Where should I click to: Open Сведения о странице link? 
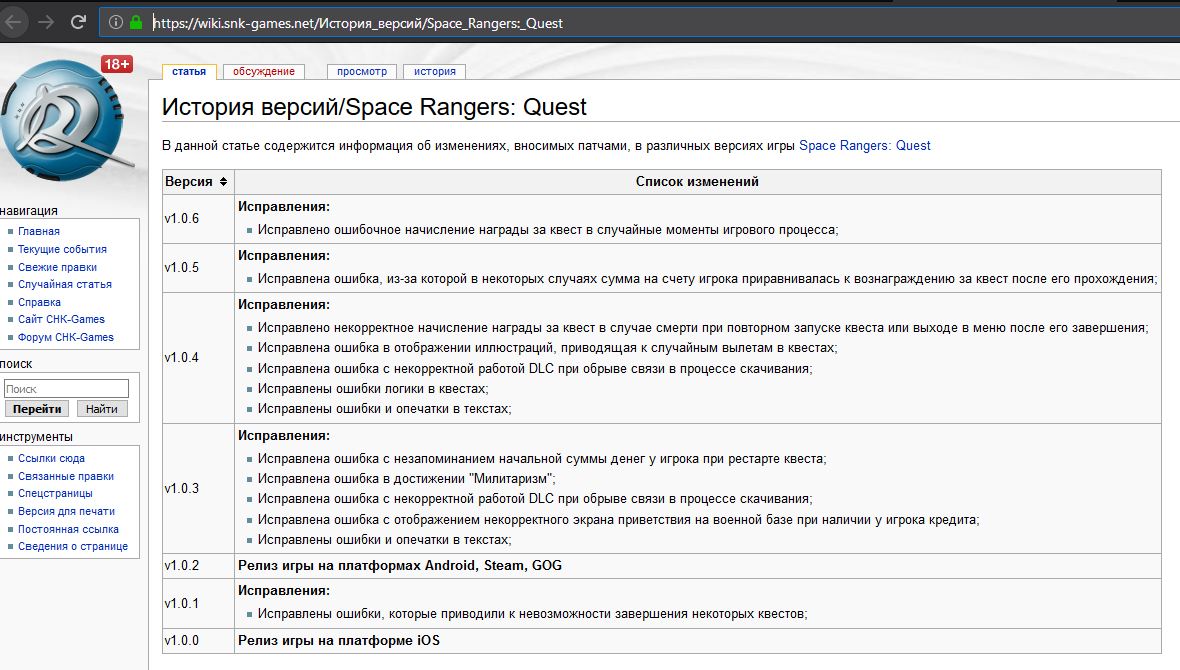click(73, 547)
